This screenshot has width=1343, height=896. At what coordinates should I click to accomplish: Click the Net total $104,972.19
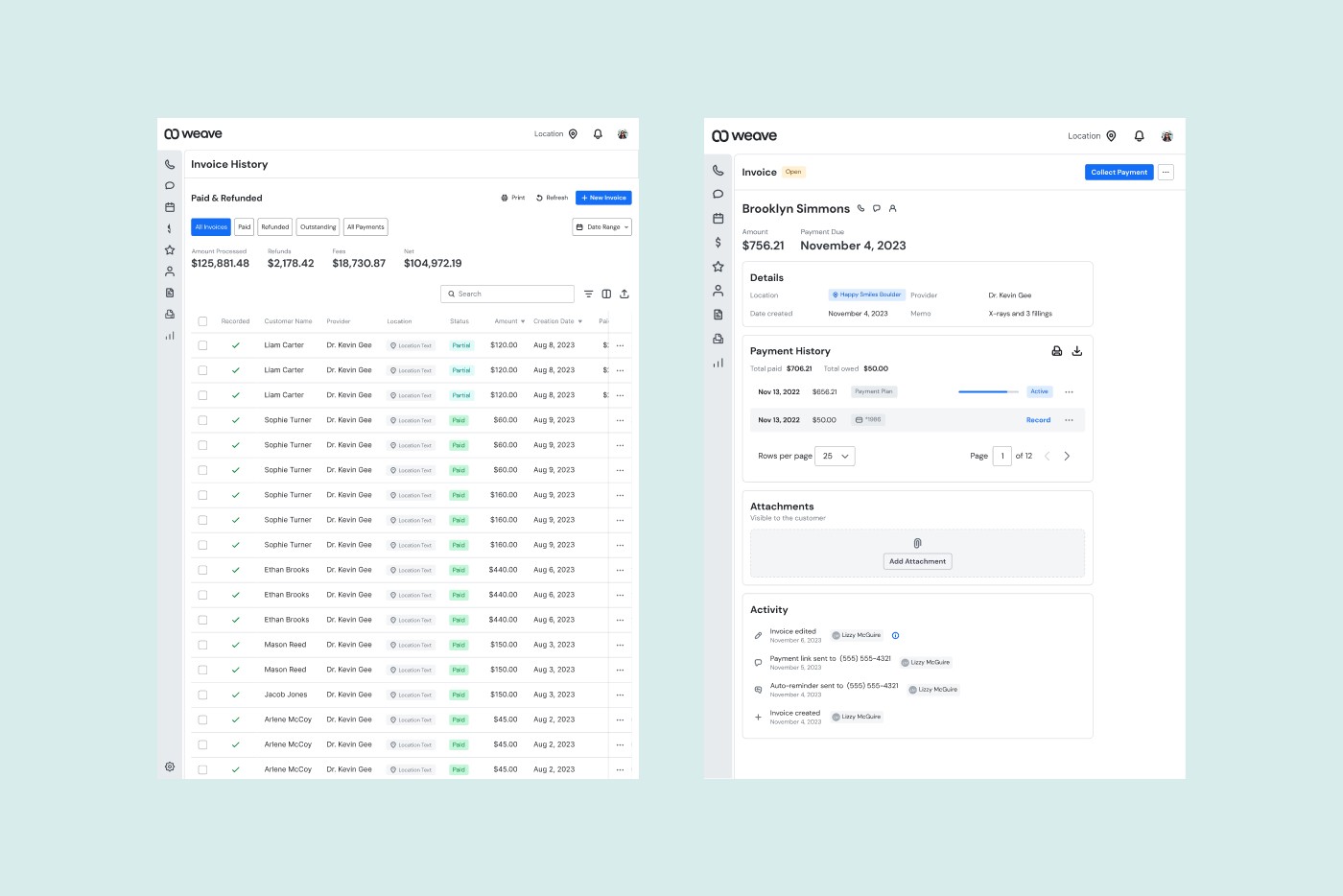click(x=433, y=263)
